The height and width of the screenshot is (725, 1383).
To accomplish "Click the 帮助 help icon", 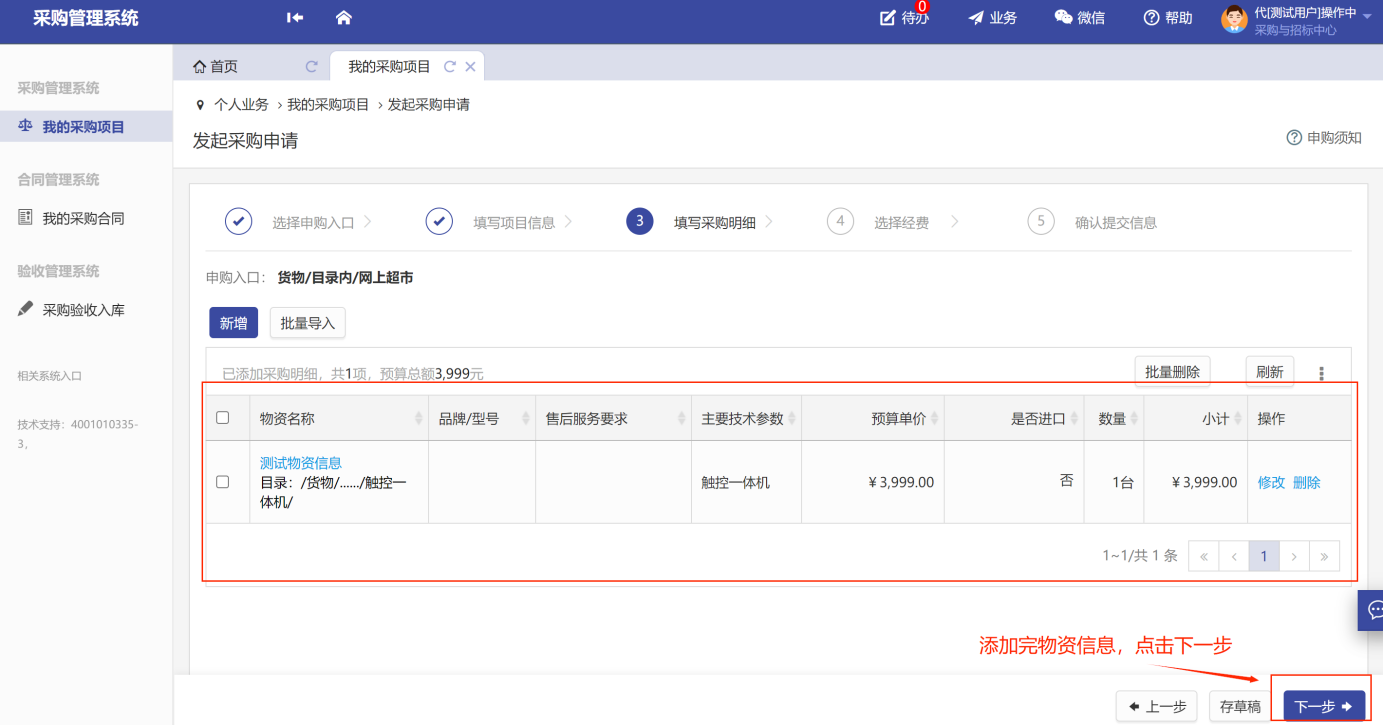I will (1151, 18).
